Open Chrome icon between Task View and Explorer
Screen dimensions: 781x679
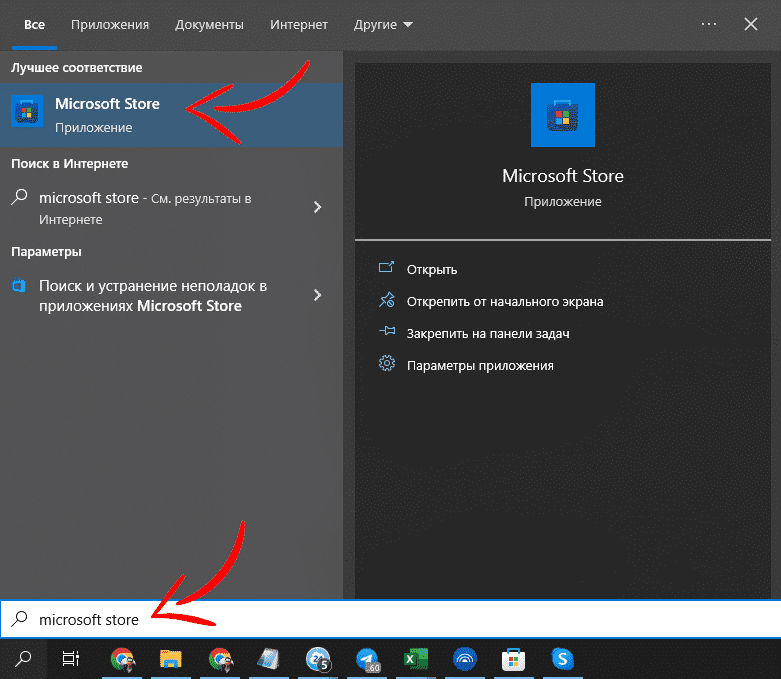(x=122, y=659)
